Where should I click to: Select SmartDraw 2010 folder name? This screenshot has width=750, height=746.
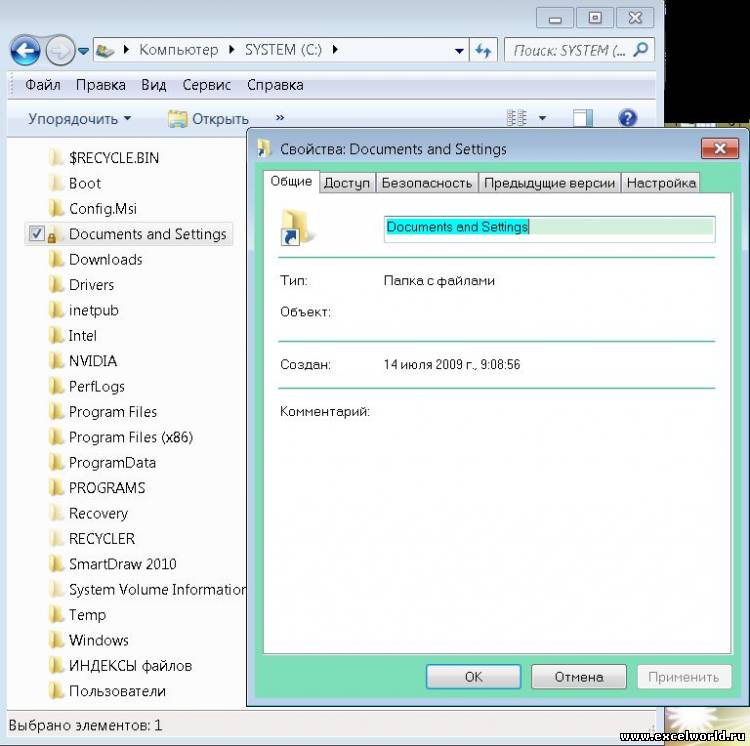click(122, 564)
